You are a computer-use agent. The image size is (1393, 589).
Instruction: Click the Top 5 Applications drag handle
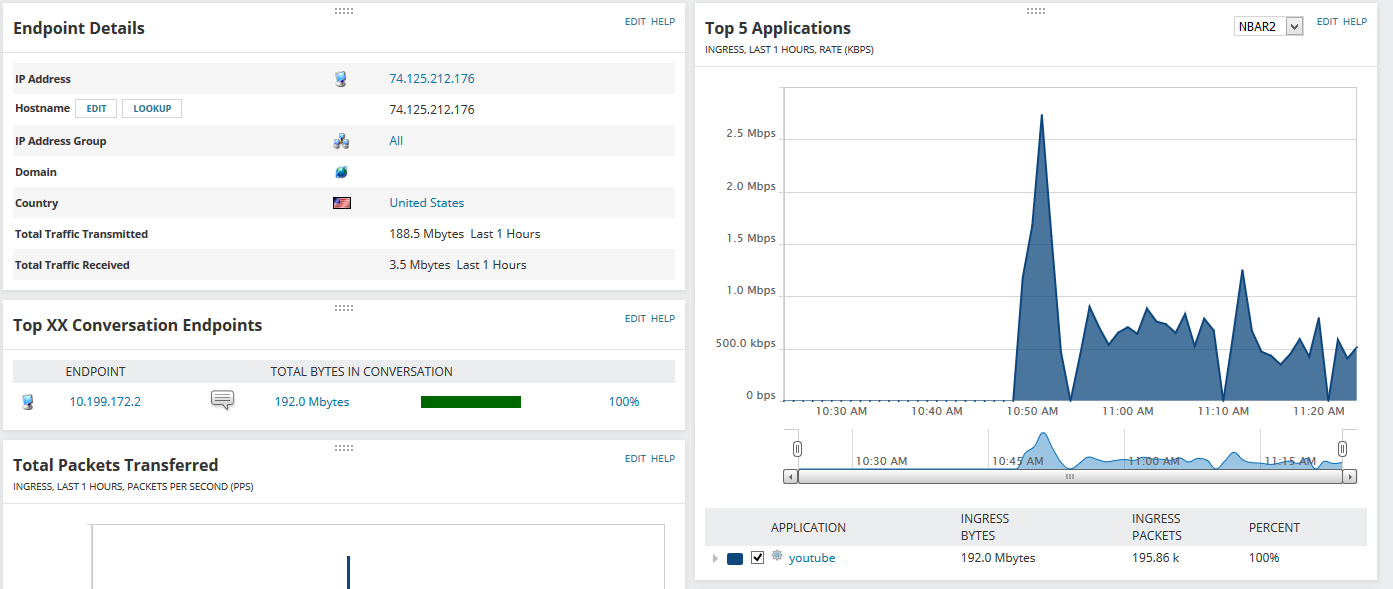click(1036, 11)
